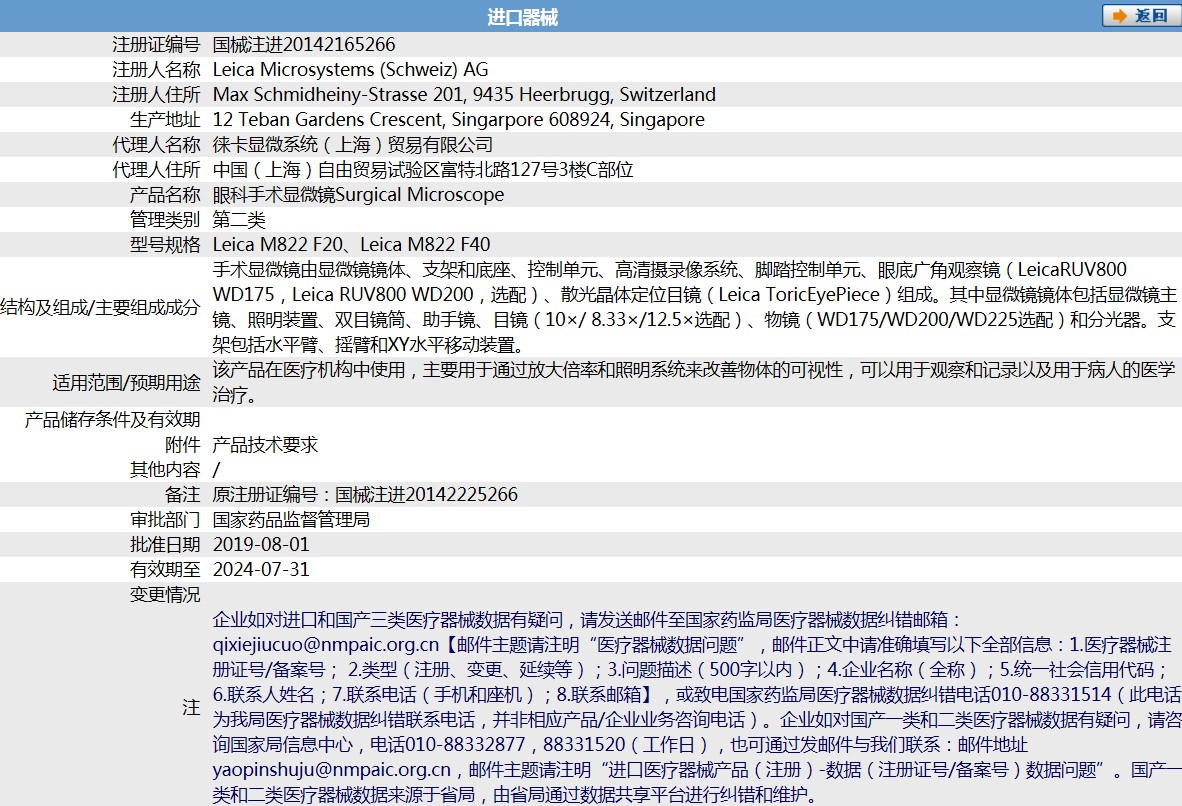The image size is (1182, 806).
Task: Click the 注册证编号 row label
Action: [156, 44]
